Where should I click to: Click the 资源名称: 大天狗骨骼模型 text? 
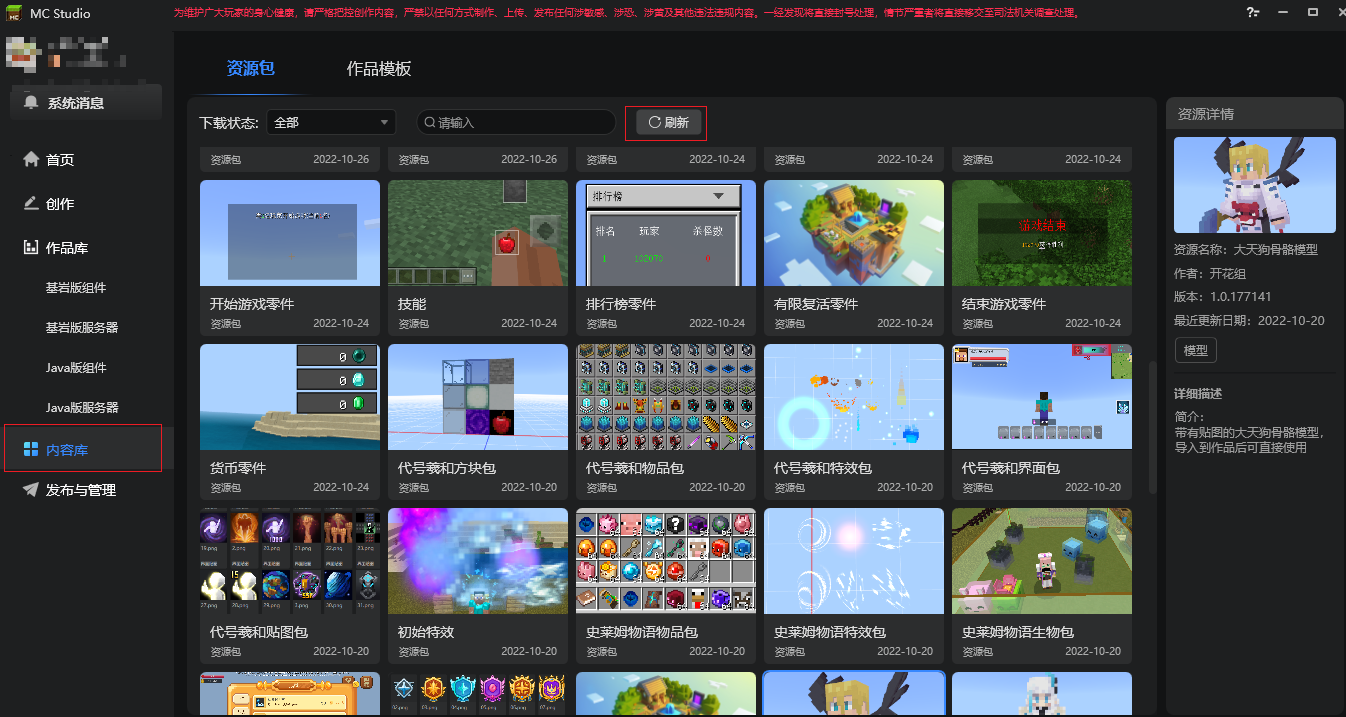[x=1246, y=250]
